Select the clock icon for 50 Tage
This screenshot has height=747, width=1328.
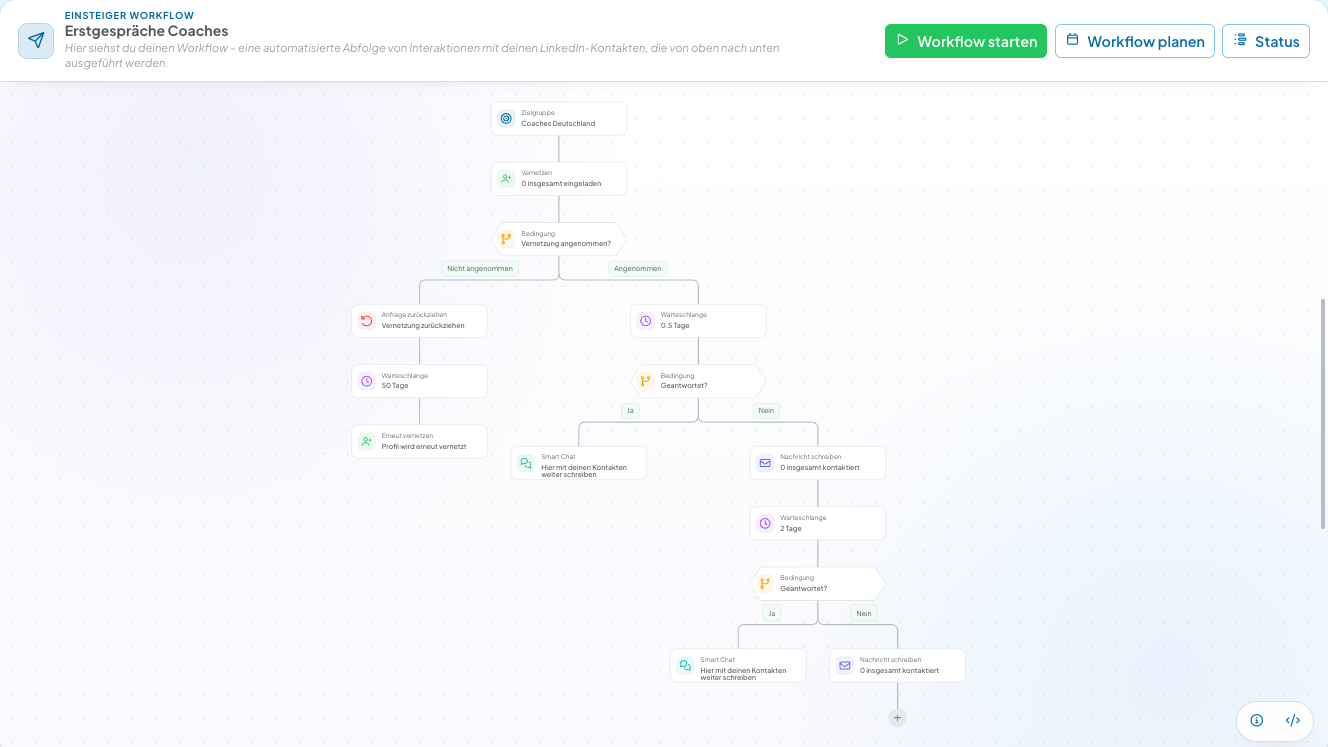click(x=366, y=381)
